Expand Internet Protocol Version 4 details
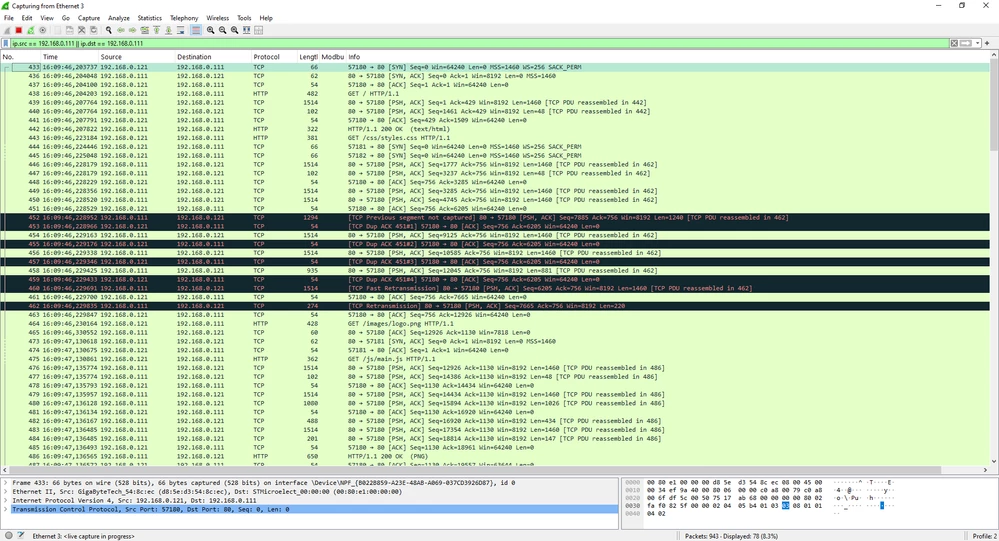Viewport: 999px width, 541px height. (6, 501)
